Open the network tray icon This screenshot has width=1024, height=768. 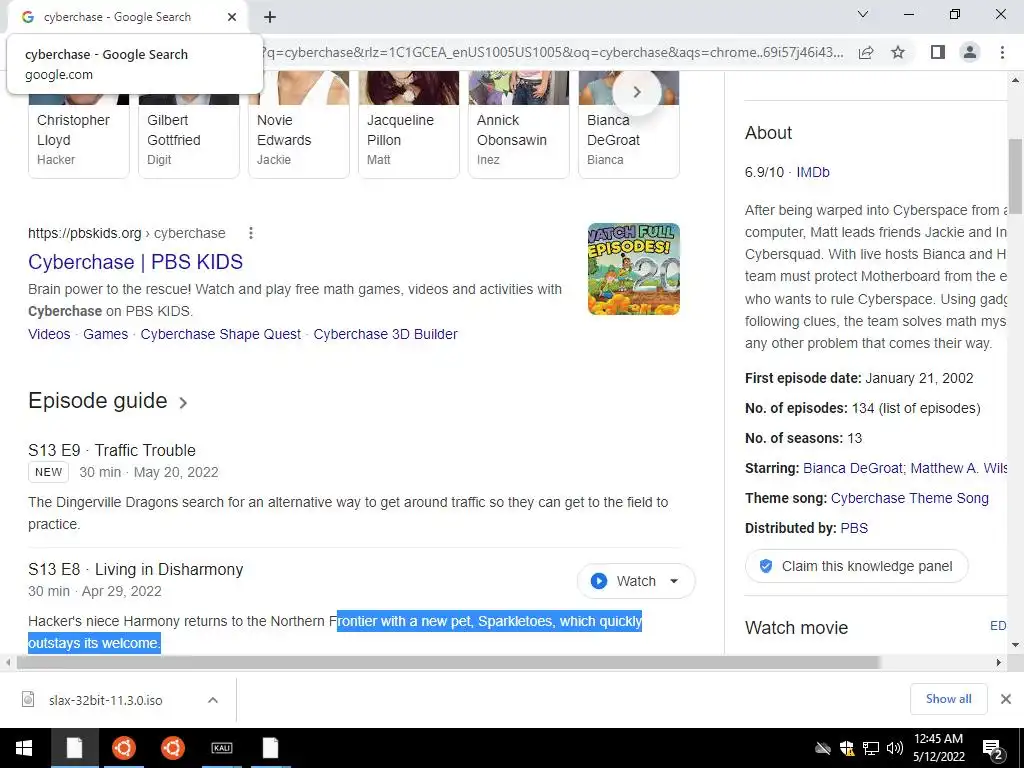click(871, 748)
